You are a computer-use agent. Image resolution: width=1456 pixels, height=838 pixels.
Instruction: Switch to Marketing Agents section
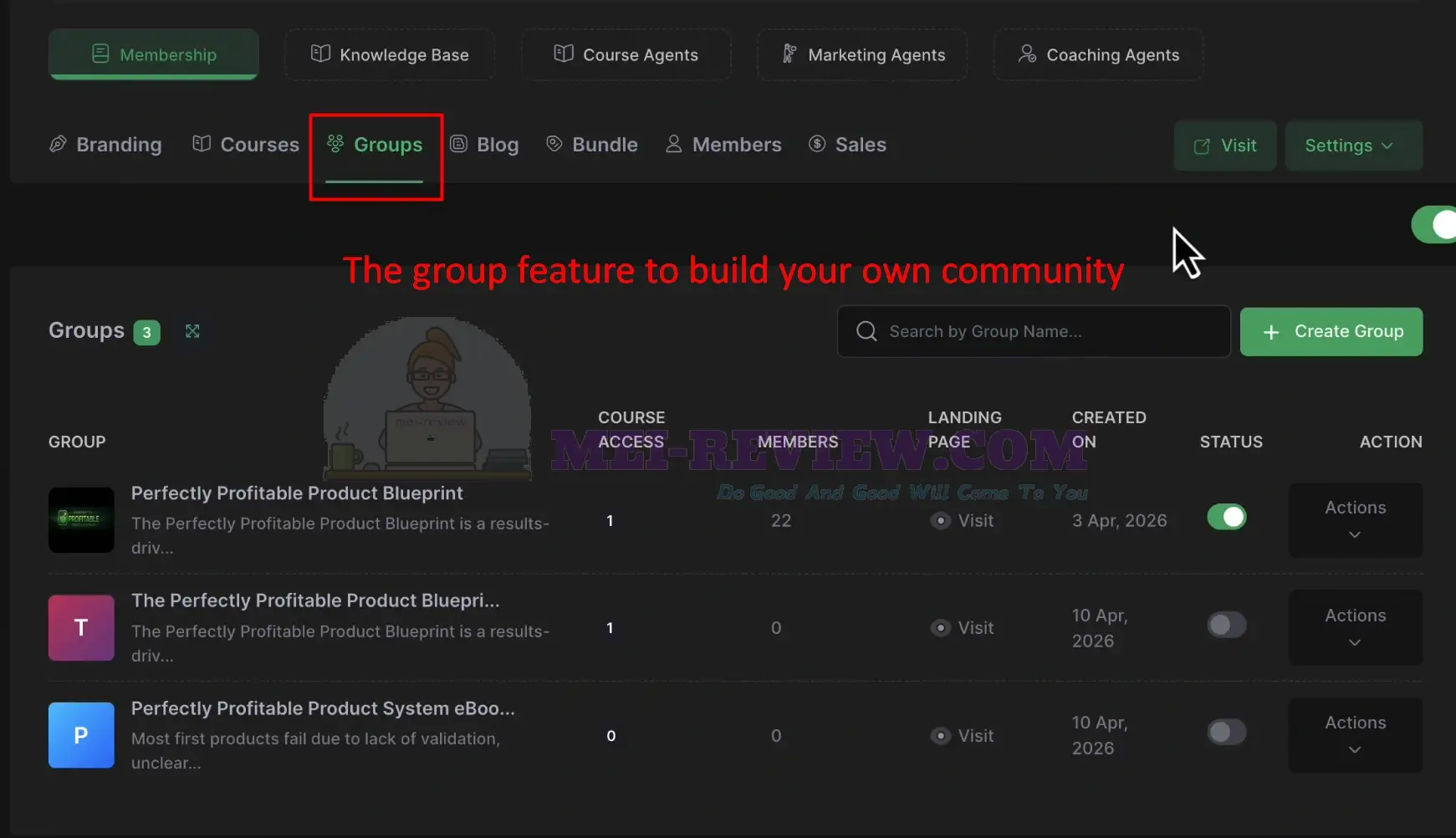point(862,54)
